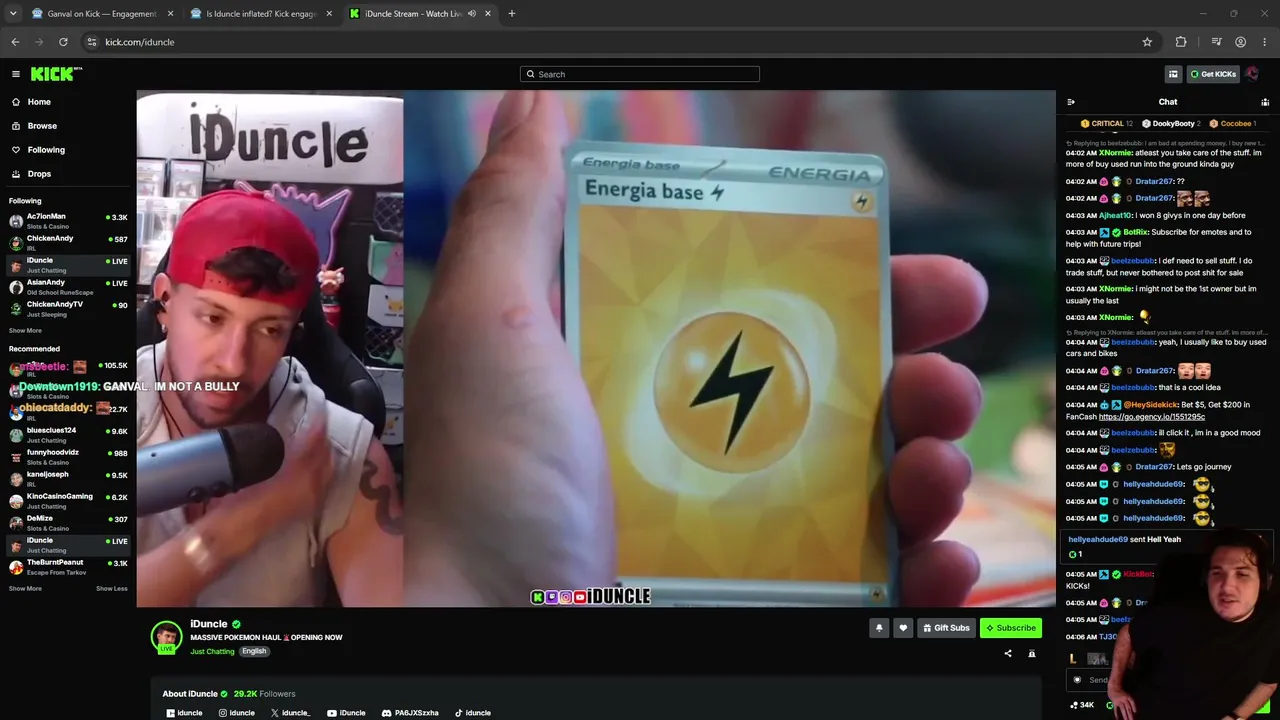This screenshot has width=1280, height=720.
Task: Open bluesclues124 recommended channel
Action: (68, 435)
